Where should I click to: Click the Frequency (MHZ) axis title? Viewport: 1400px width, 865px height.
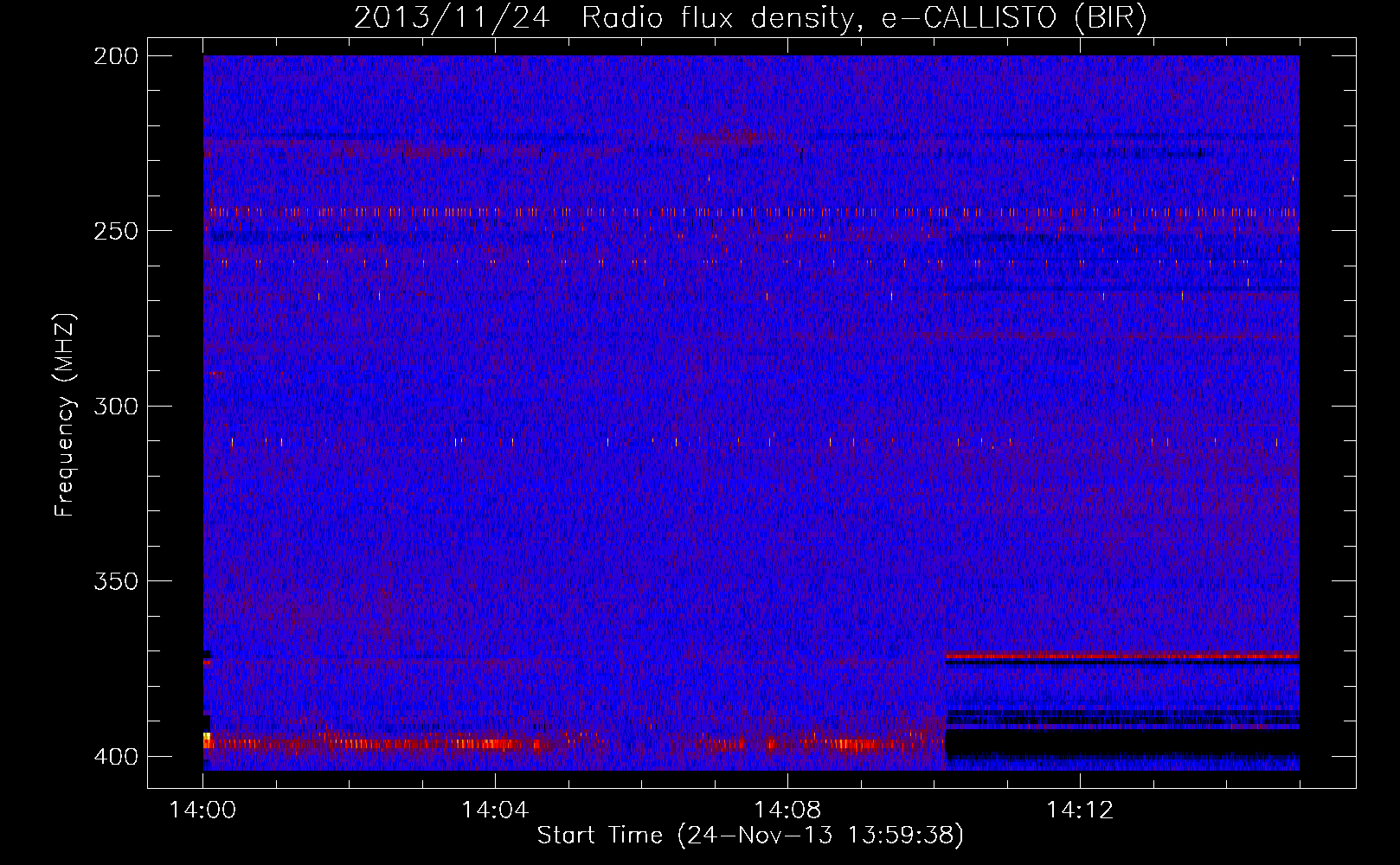click(x=65, y=415)
